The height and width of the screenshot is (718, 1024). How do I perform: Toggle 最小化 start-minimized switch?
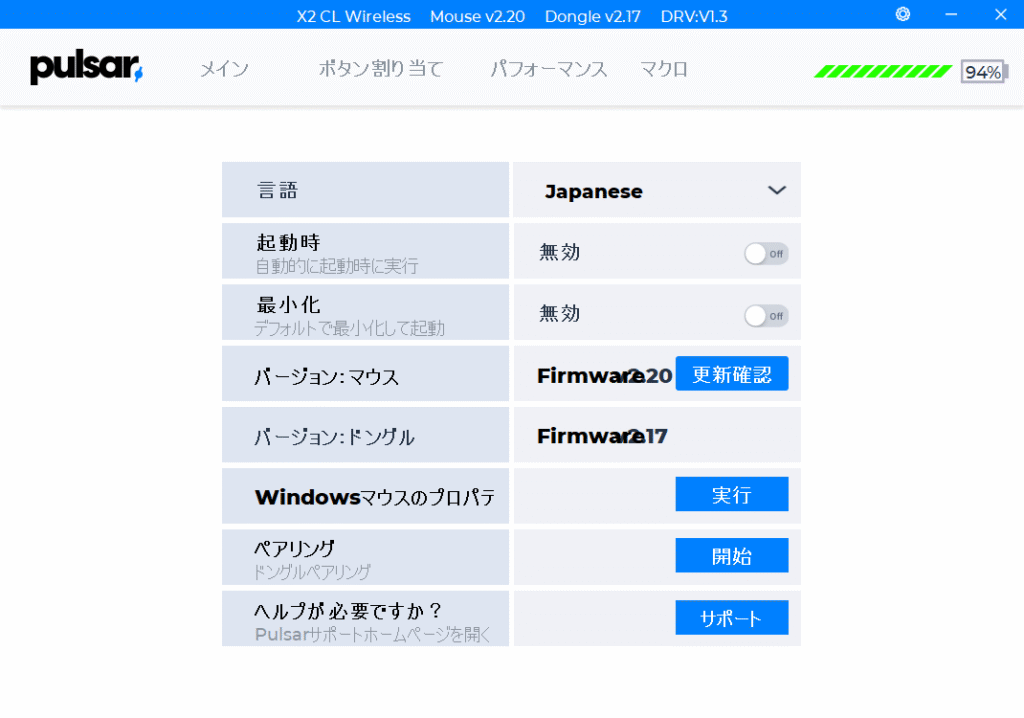tap(766, 316)
